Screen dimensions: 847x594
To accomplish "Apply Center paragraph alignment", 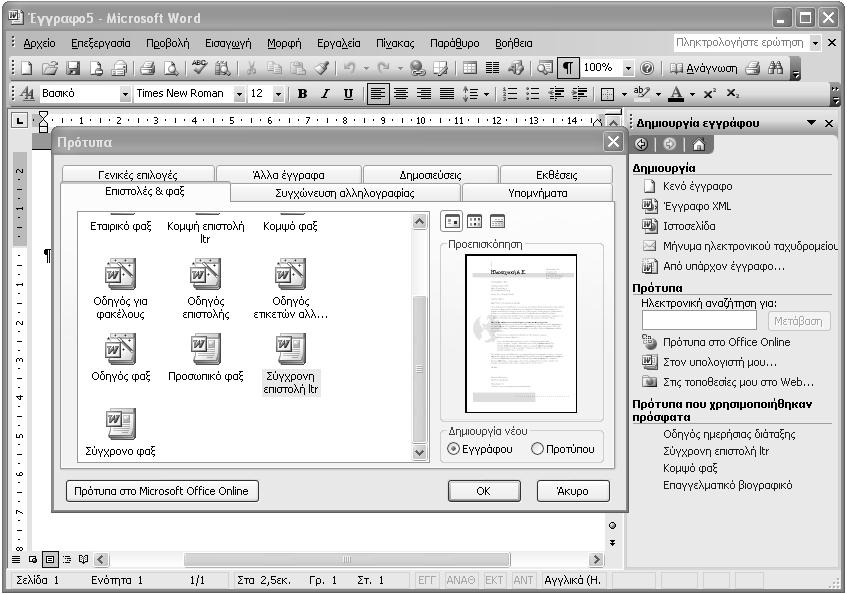I will click(x=401, y=94).
